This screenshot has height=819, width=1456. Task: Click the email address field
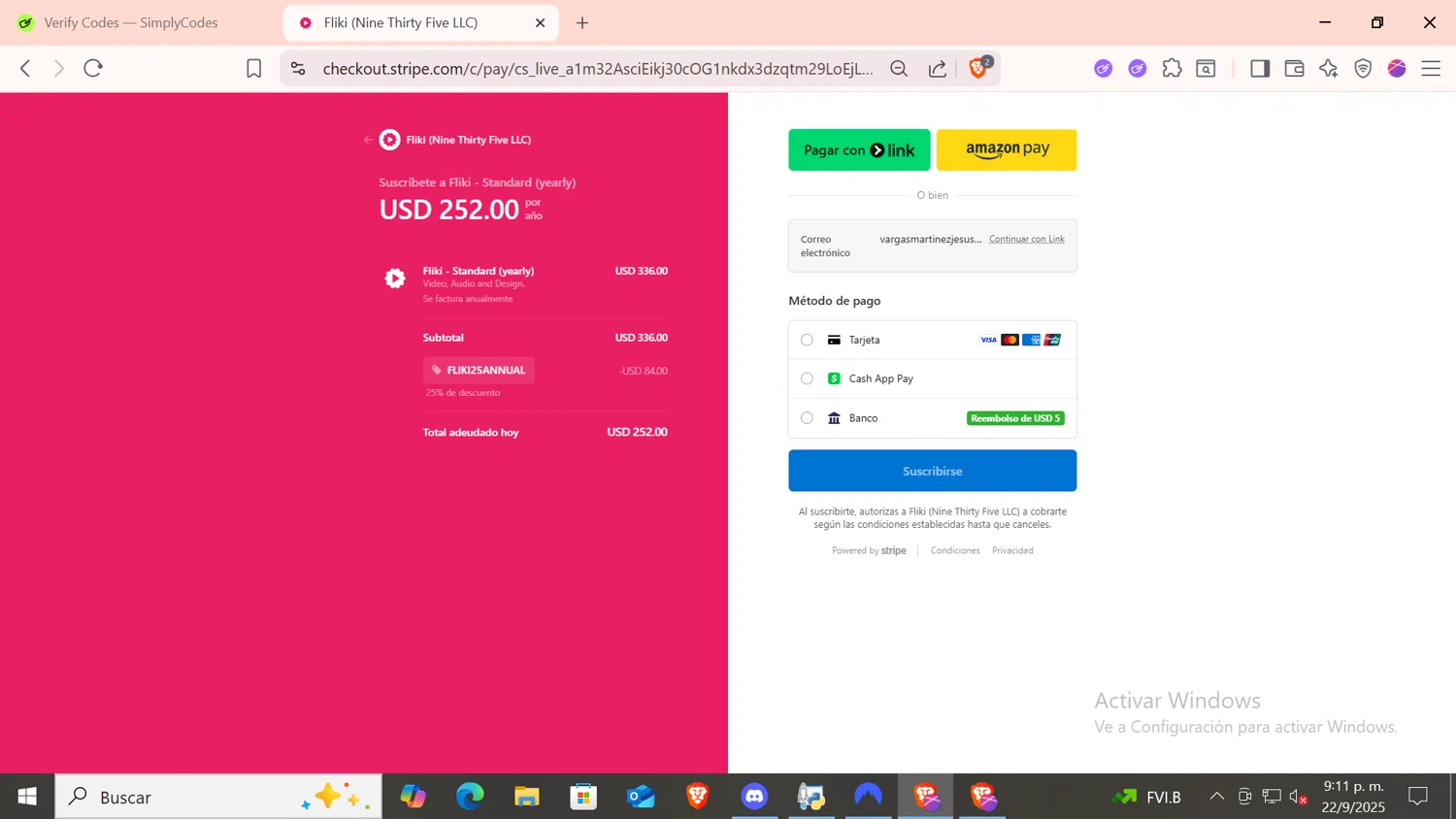pyautogui.click(x=932, y=246)
